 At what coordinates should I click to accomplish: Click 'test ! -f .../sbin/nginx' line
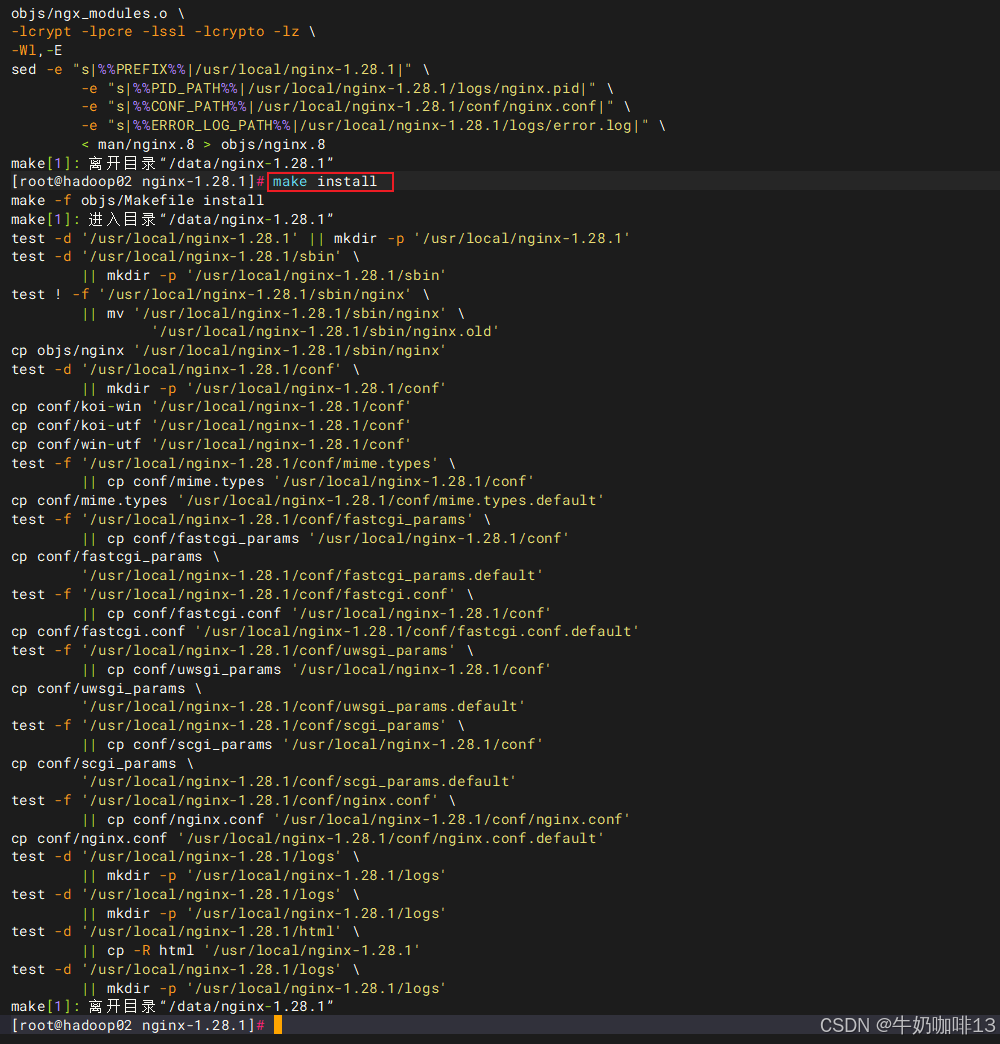[x=220, y=294]
